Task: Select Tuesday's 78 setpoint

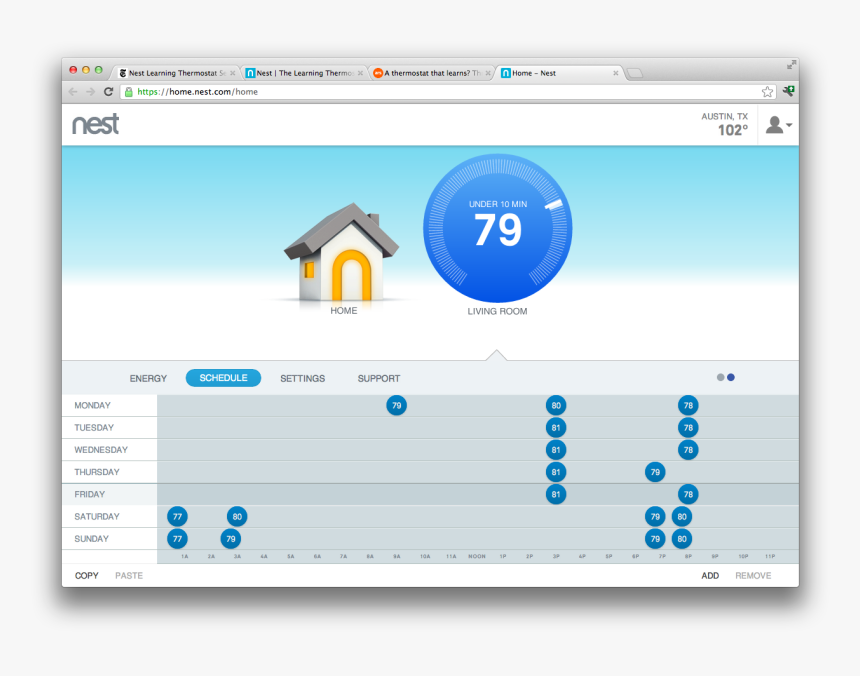Action: point(688,428)
